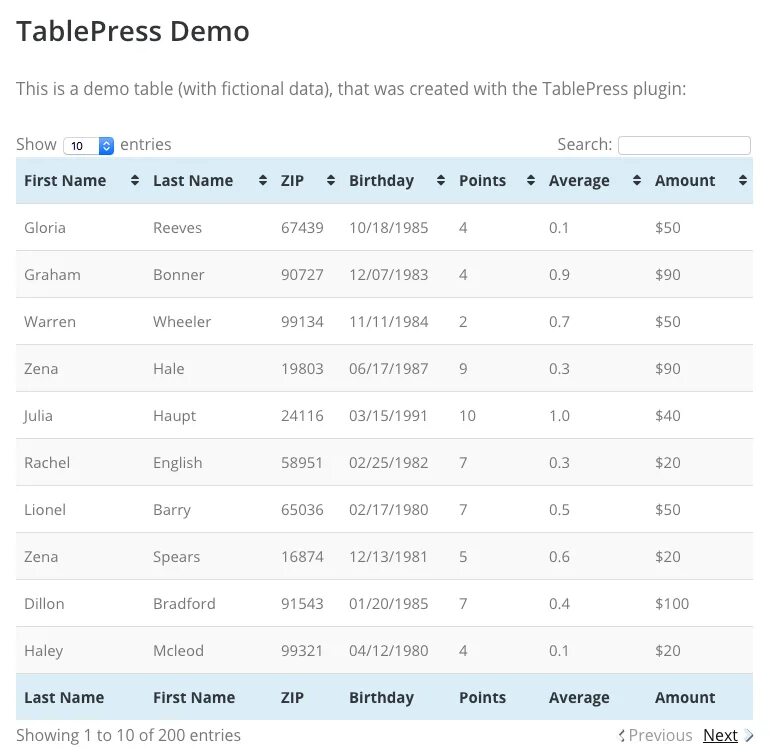The image size is (770, 753).
Task: Click the chevron beside Next
Action: pos(749,735)
